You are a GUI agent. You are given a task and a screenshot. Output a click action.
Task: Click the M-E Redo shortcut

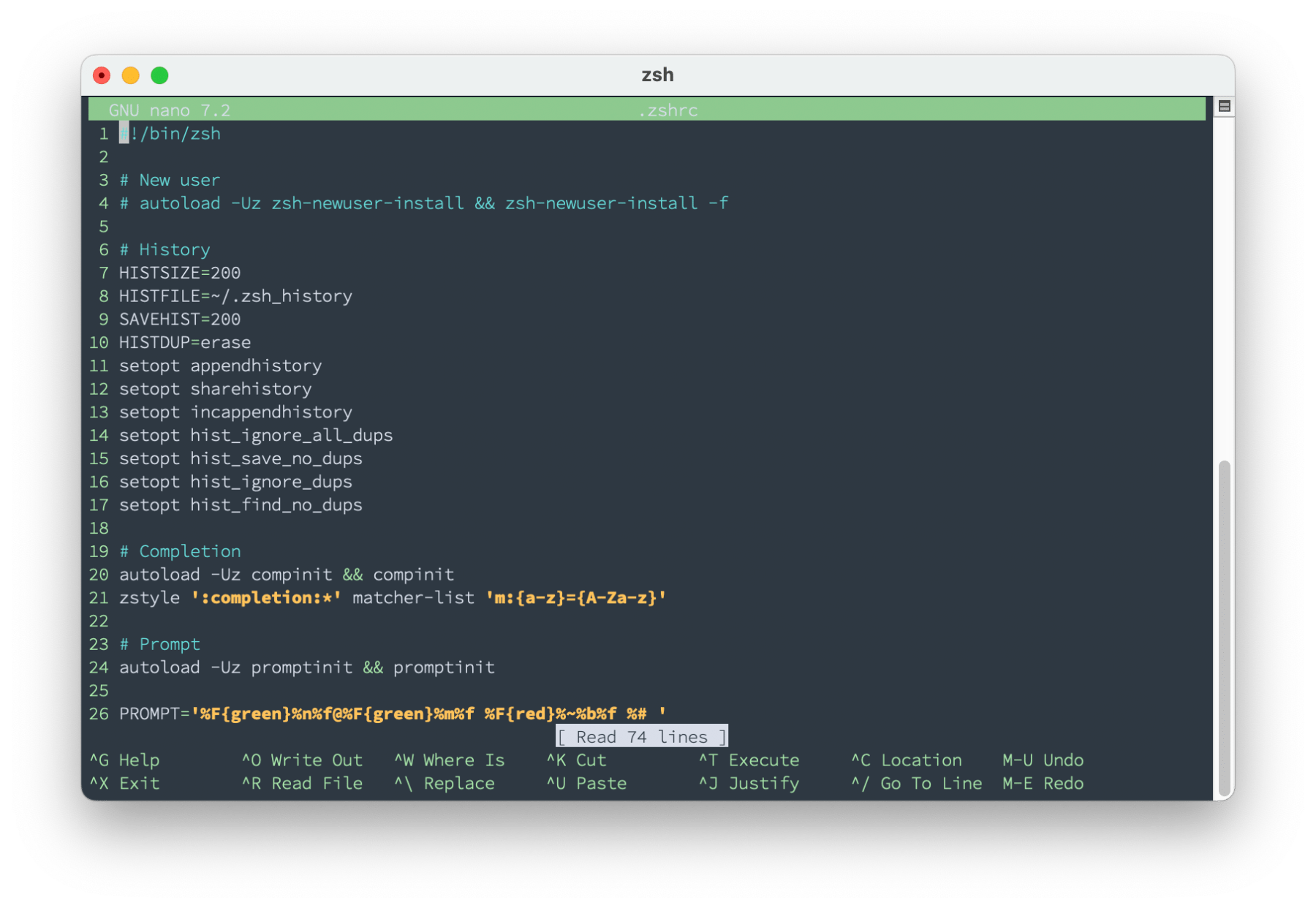click(1043, 784)
